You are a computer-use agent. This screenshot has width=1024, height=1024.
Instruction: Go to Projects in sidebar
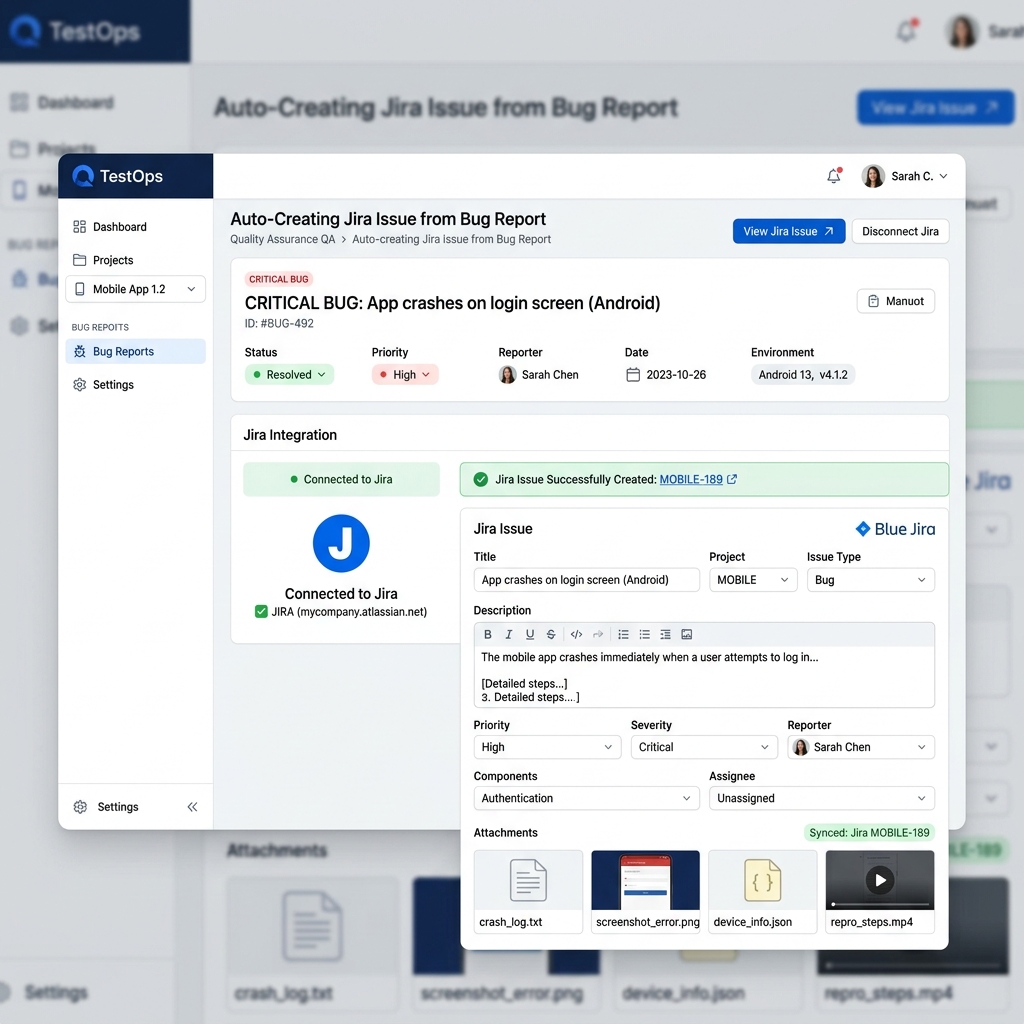click(x=113, y=260)
